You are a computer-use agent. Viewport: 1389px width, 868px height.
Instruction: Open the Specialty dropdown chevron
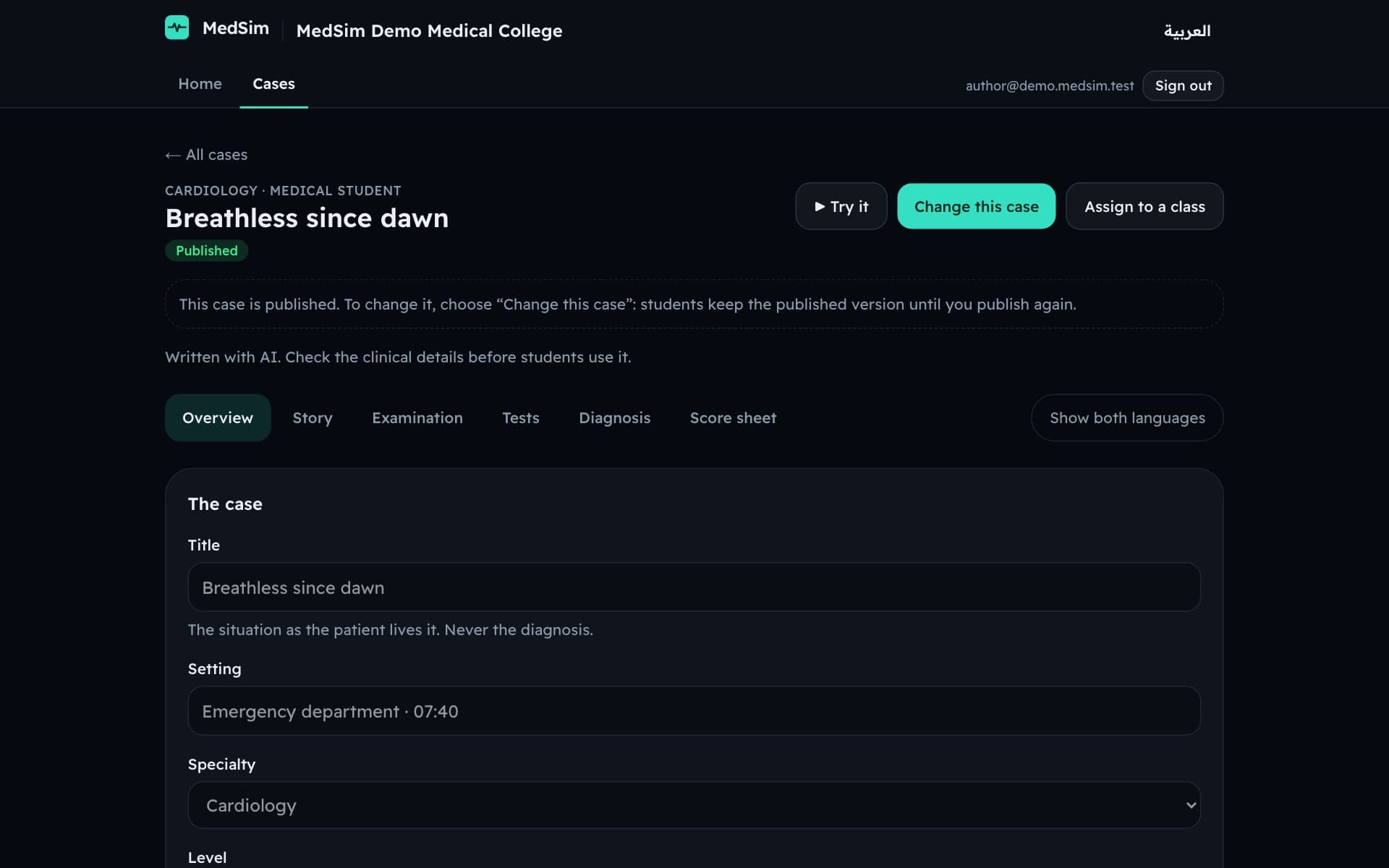(x=1190, y=805)
